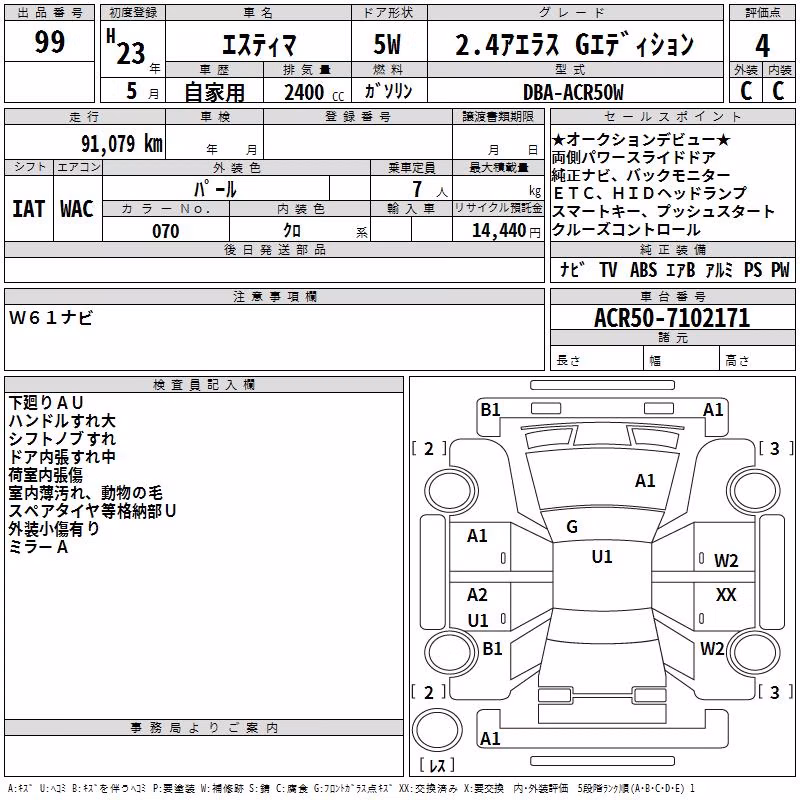
Task: Click the overall evaluation score 4
Action: pyautogui.click(x=762, y=45)
